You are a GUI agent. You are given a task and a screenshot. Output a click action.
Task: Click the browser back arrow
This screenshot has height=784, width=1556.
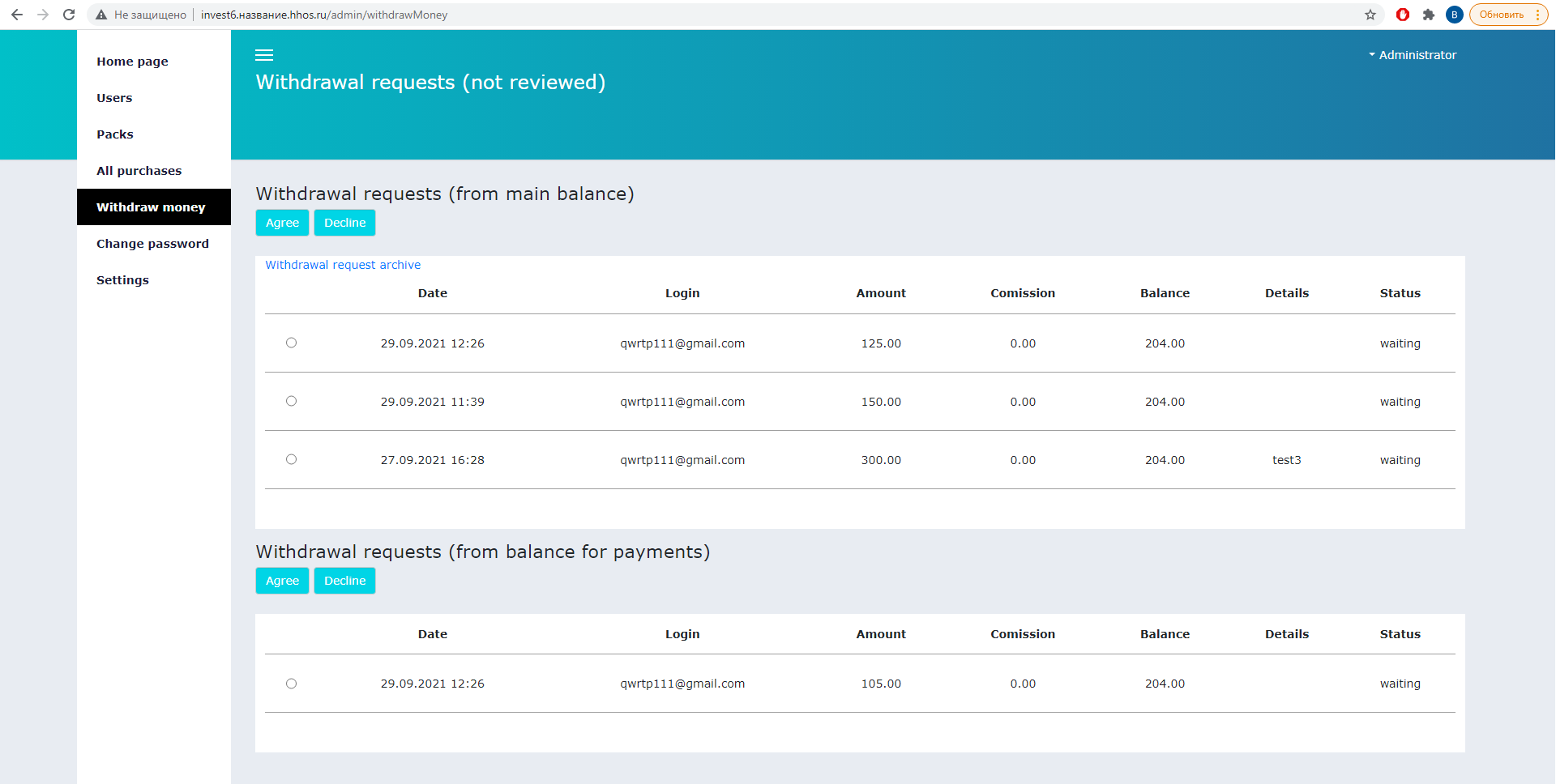point(17,15)
